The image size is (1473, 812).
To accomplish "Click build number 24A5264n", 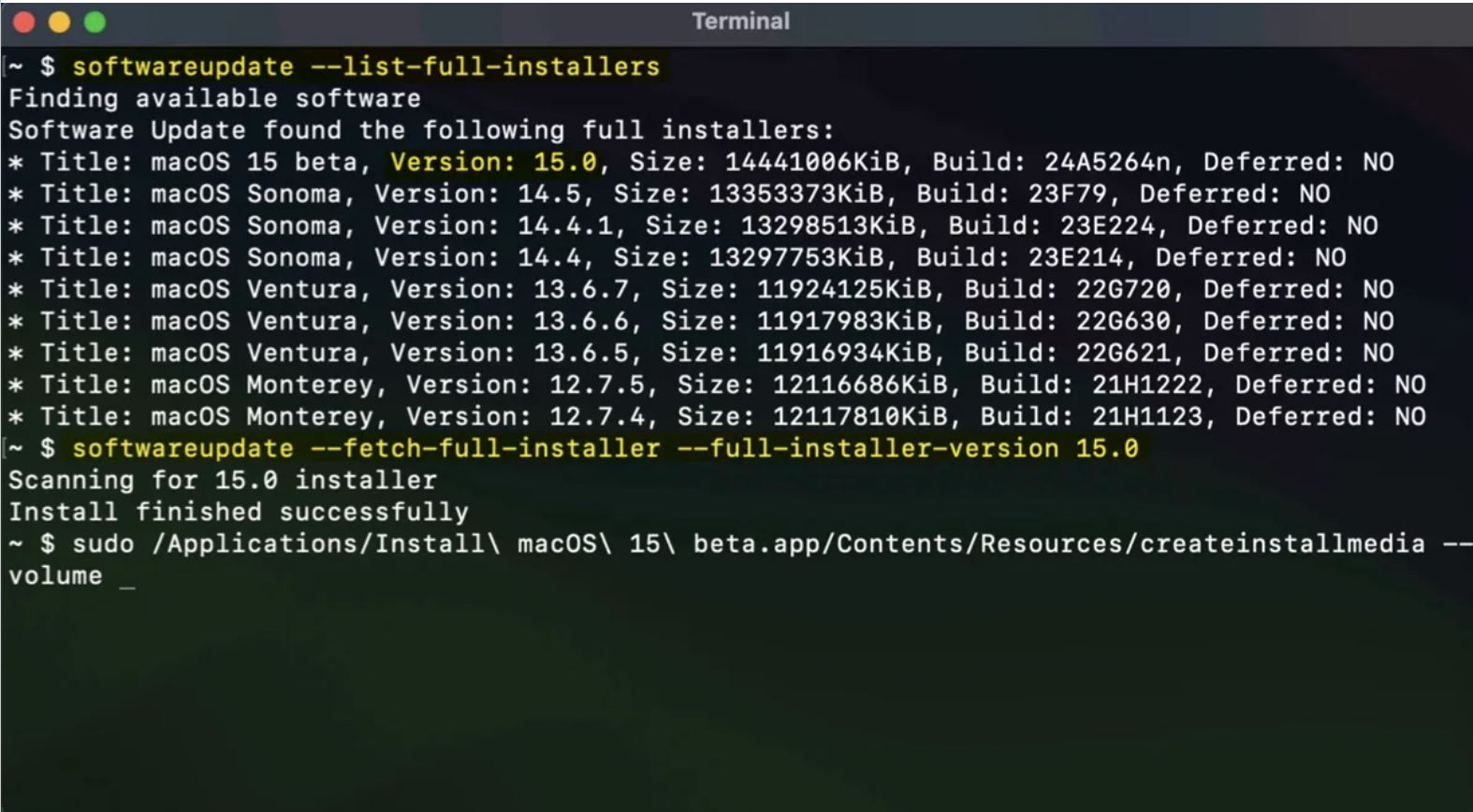I will pyautogui.click(x=1107, y=162).
